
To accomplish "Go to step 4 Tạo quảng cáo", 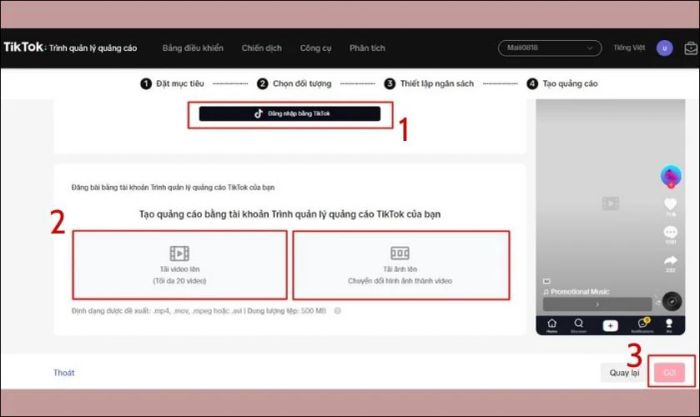I will click(562, 83).
